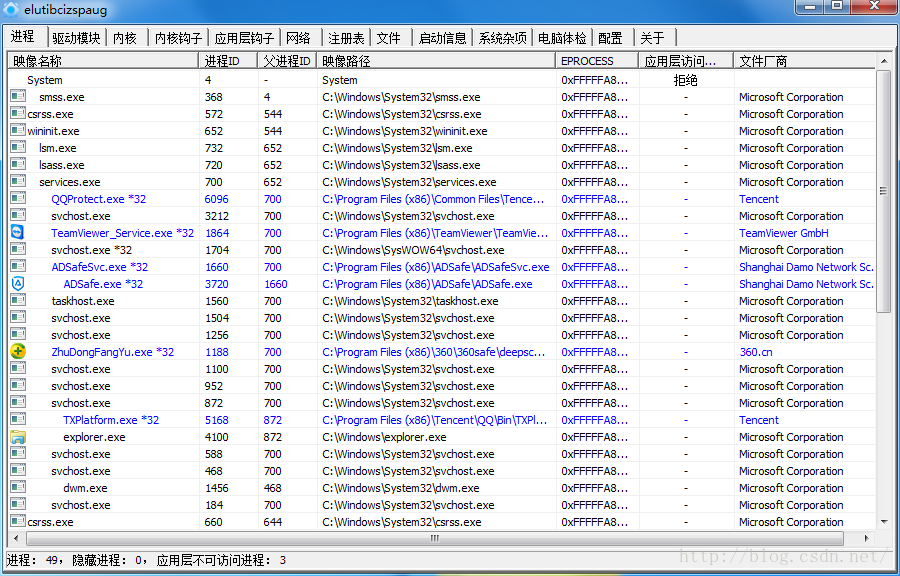Sort by 映像名称 column header

pos(103,61)
